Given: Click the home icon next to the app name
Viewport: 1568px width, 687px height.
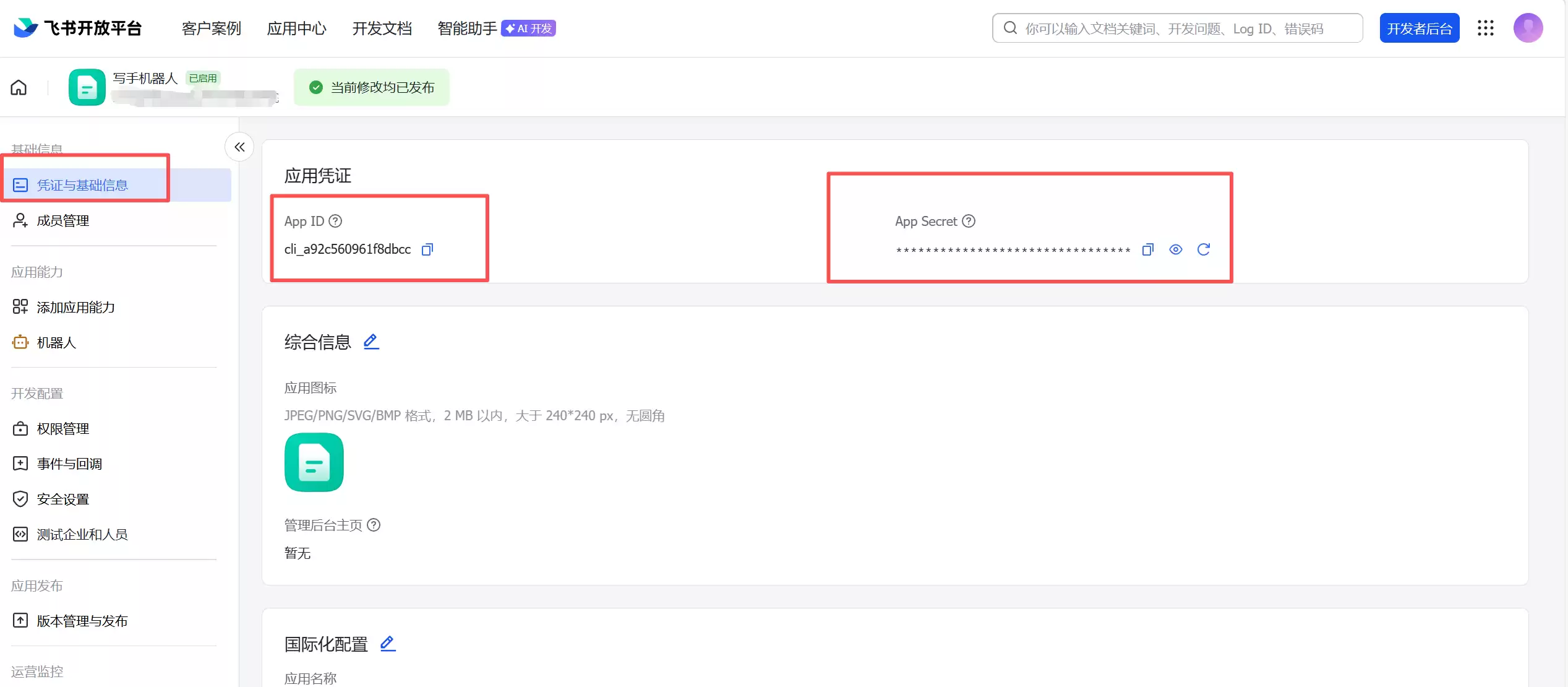Looking at the screenshot, I should pyautogui.click(x=19, y=87).
